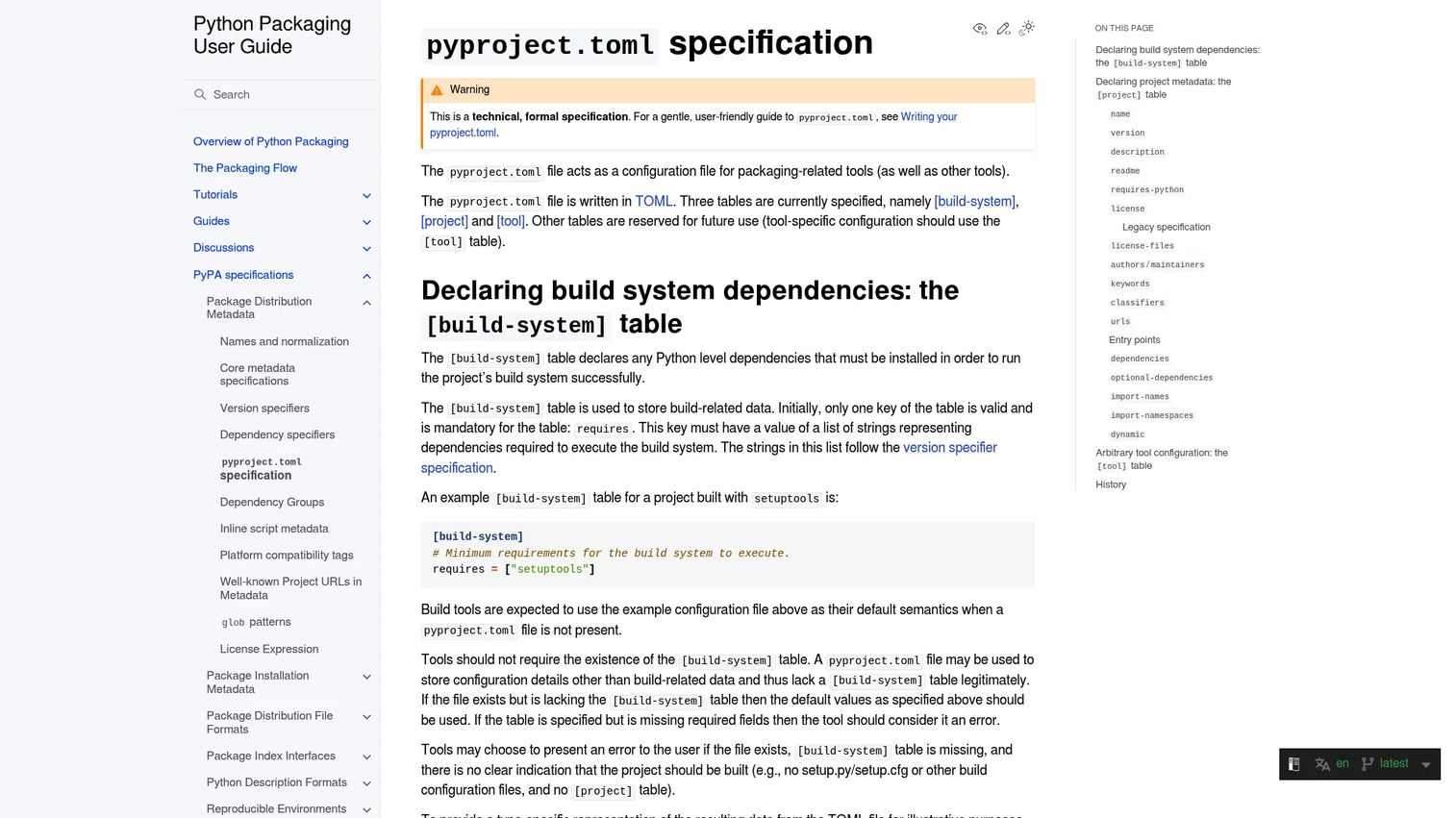Open the Read the Docs flyout caret
1456x818 pixels.
pos(1426,765)
